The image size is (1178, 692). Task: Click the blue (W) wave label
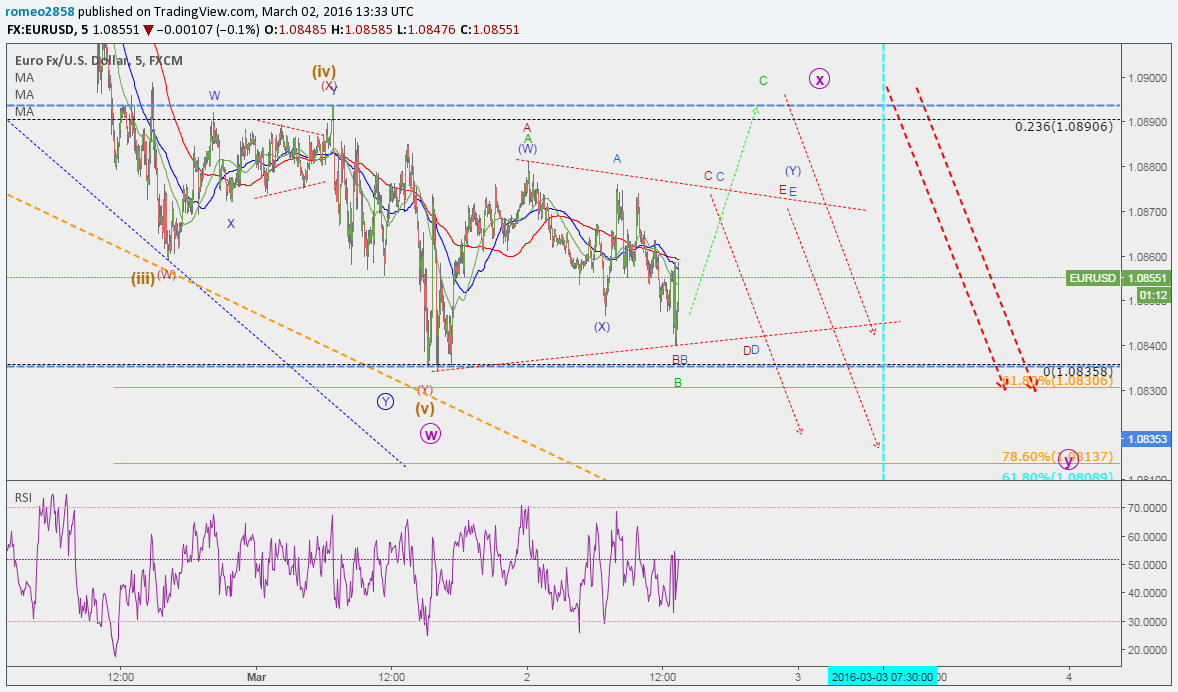[527, 150]
